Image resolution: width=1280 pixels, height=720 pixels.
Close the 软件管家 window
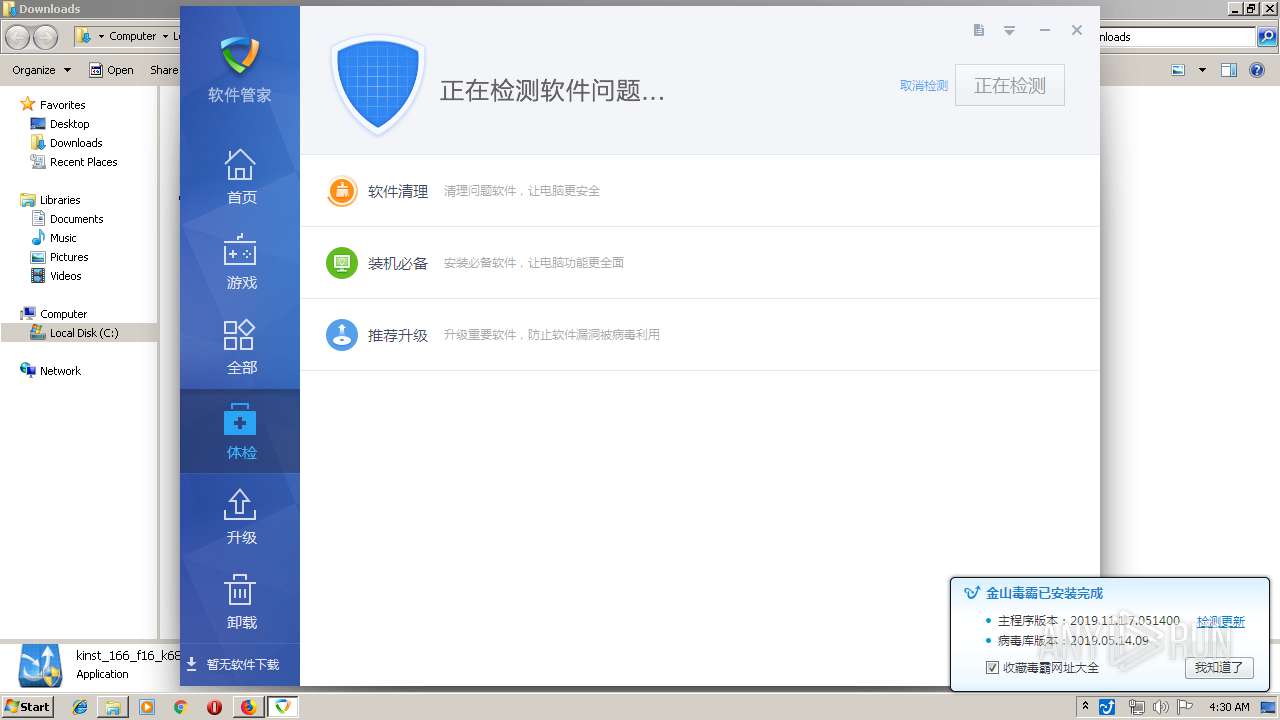click(x=1077, y=30)
